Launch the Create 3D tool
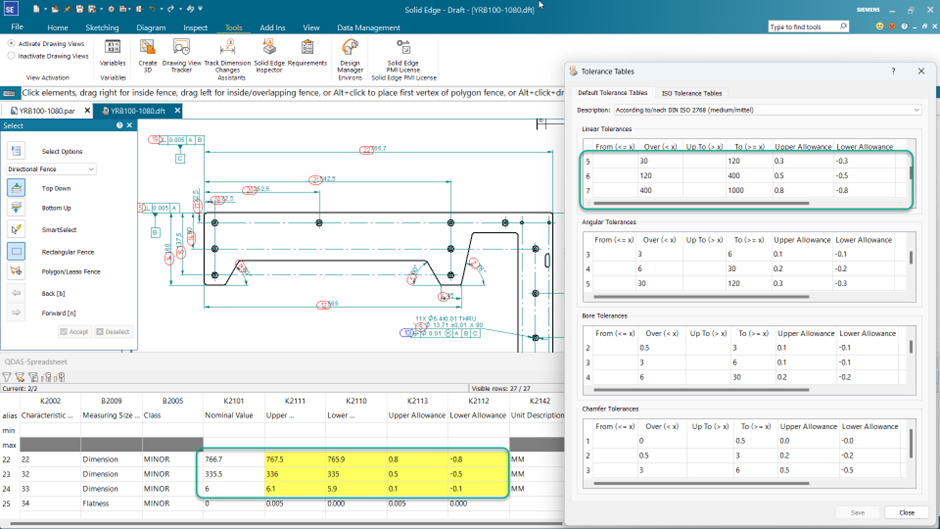940x529 pixels. coord(147,56)
